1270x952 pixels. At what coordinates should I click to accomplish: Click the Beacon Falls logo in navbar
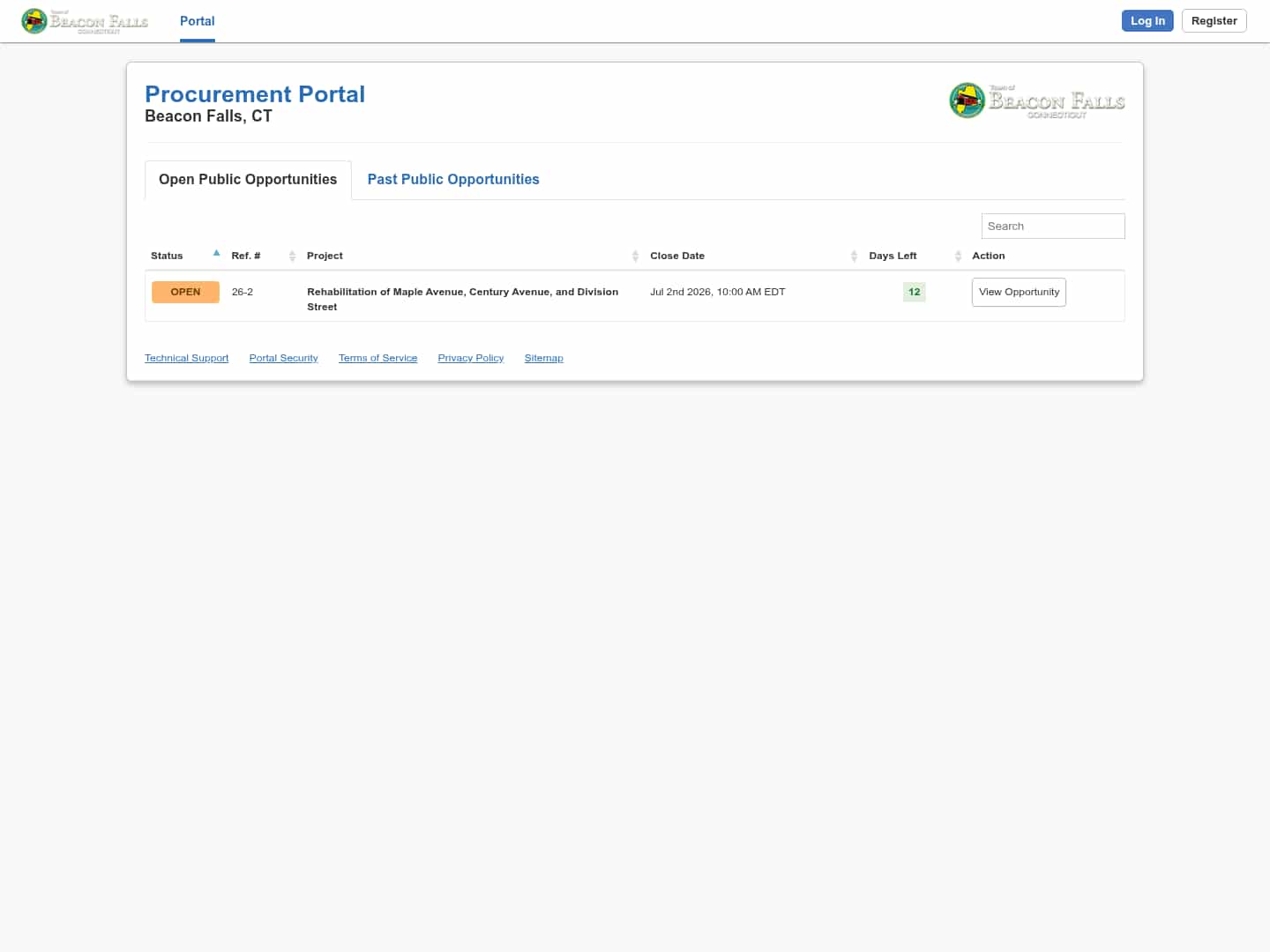[85, 21]
